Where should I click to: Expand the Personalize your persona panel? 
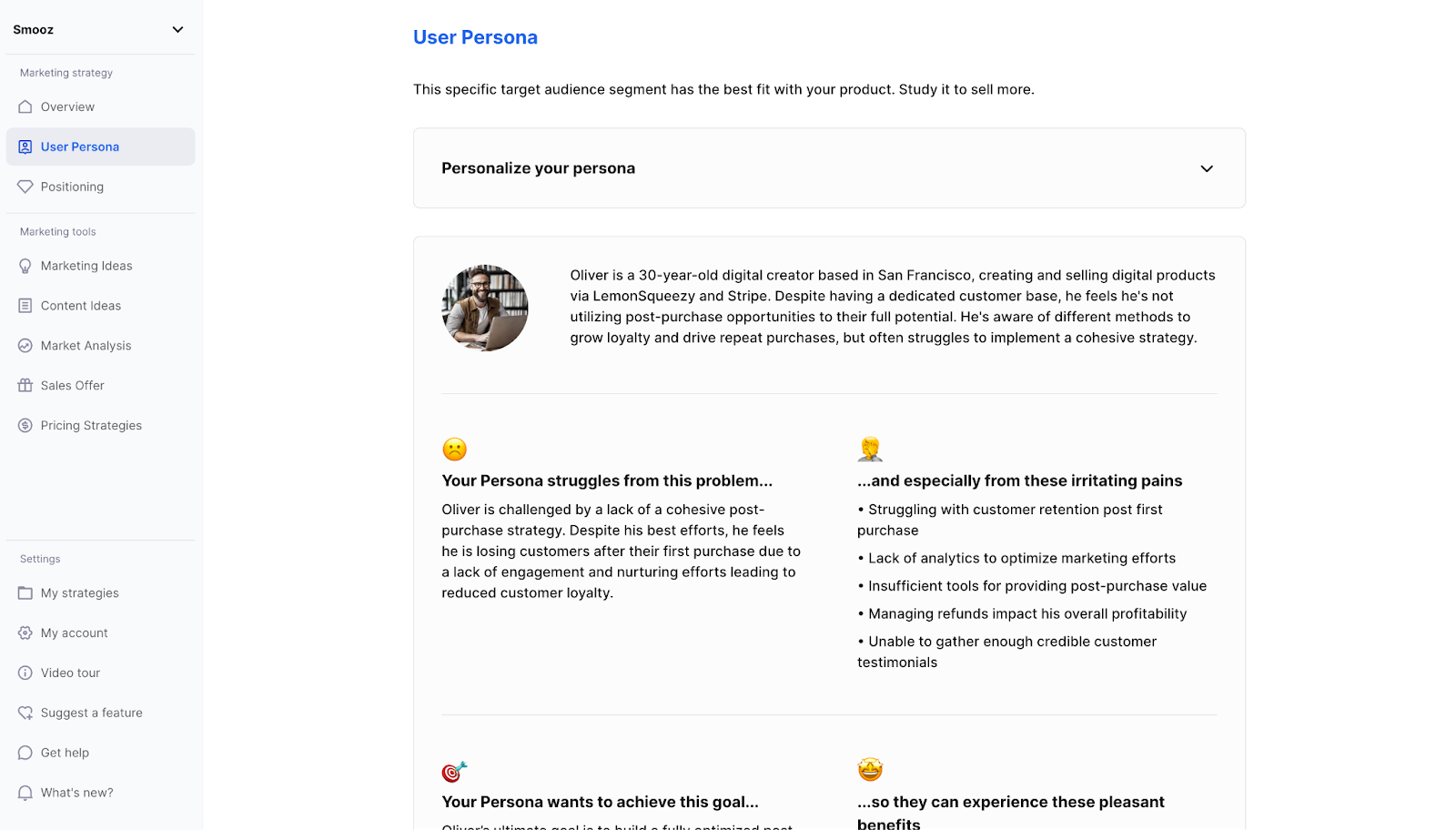tap(1206, 168)
